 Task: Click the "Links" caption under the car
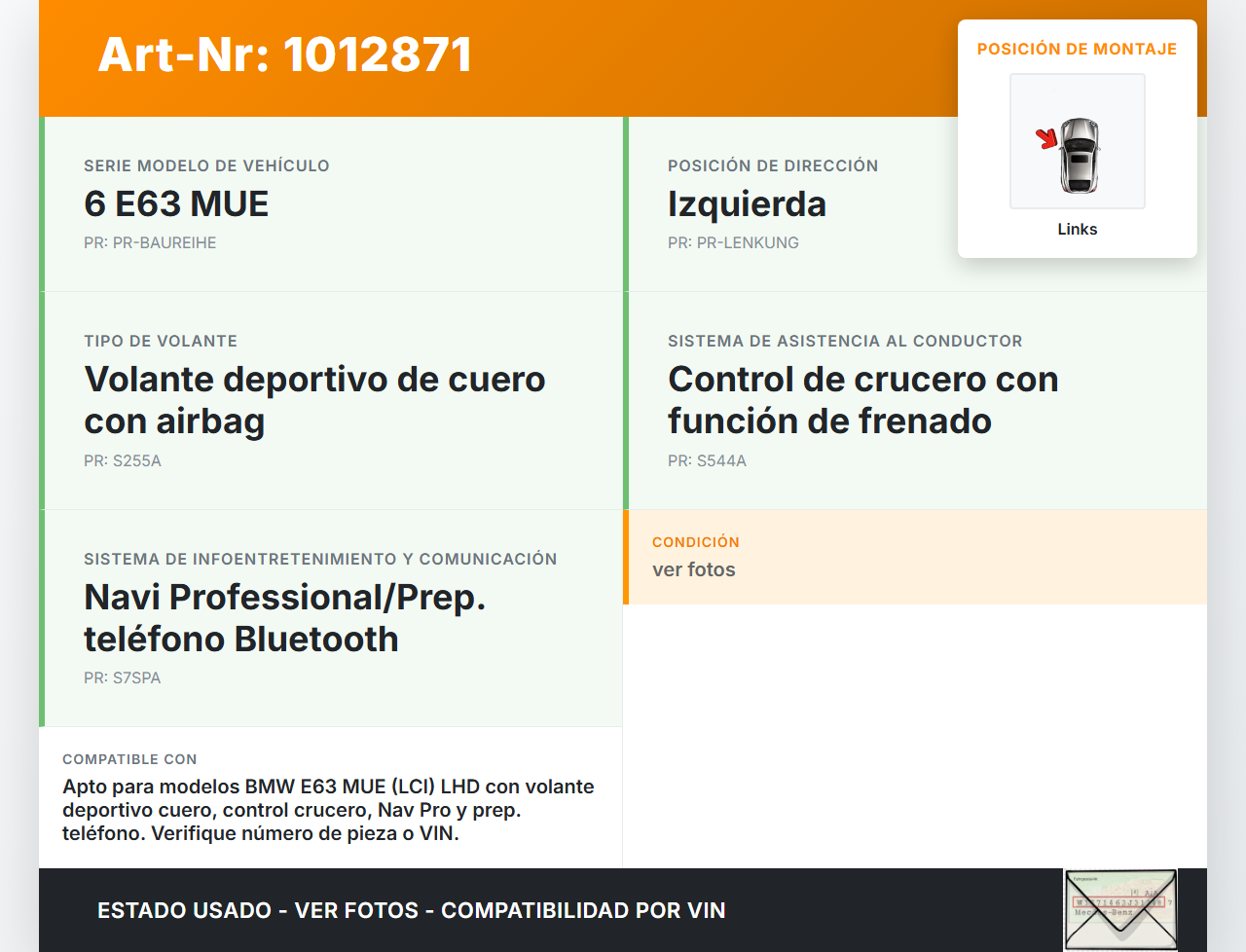click(1078, 229)
